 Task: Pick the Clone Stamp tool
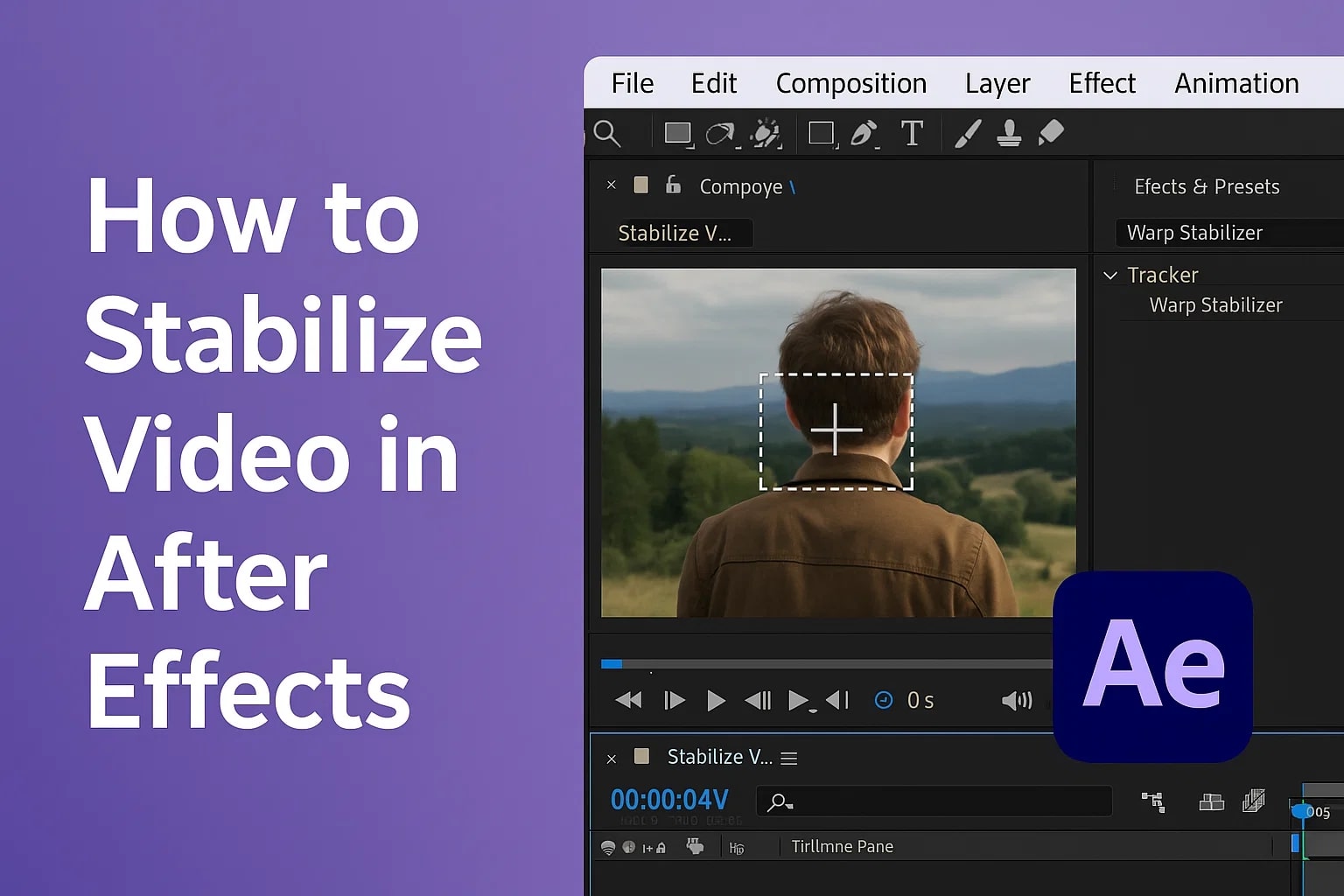(1009, 133)
